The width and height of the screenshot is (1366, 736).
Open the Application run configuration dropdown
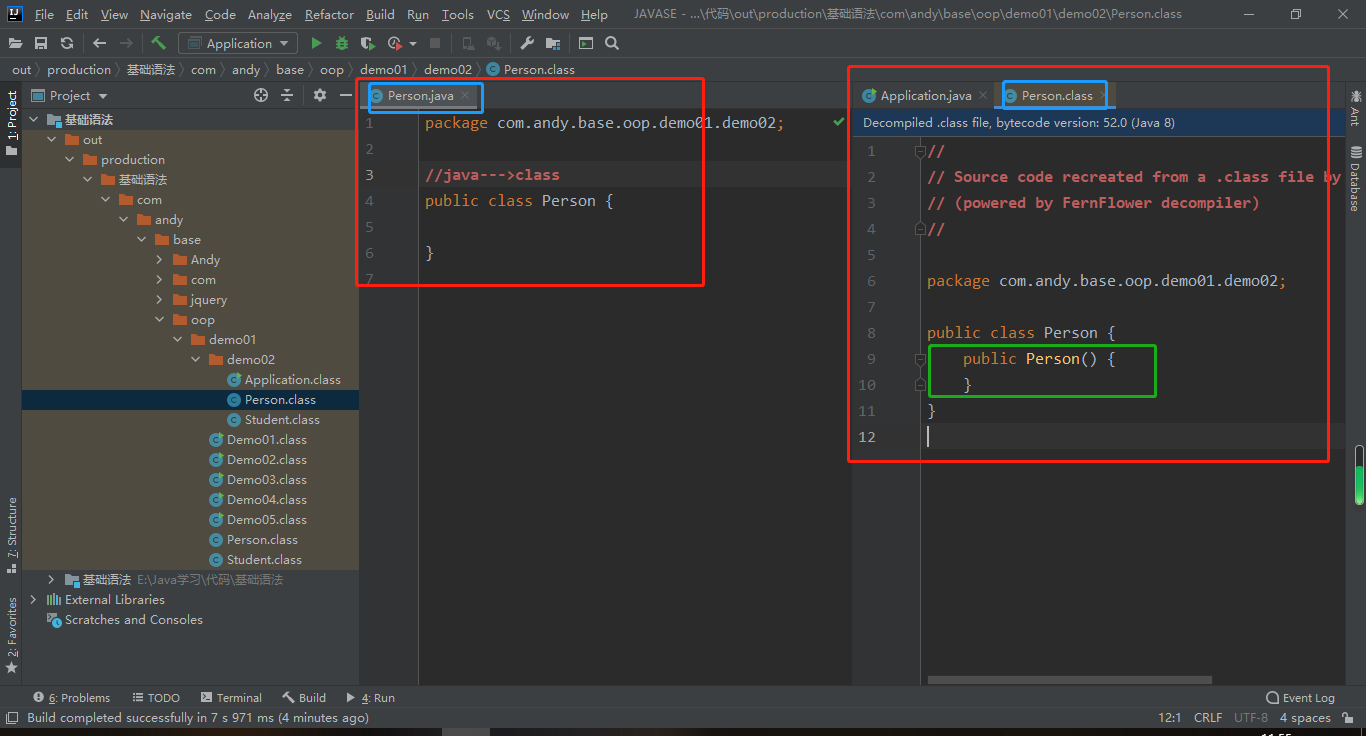tap(238, 43)
